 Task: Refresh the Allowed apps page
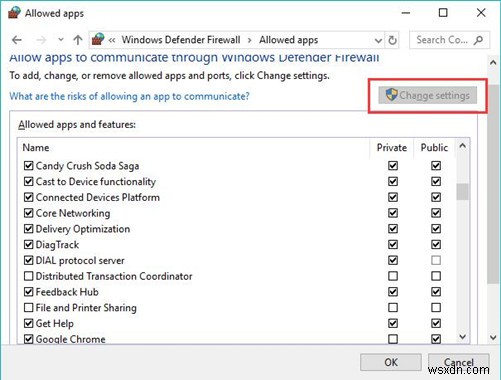click(392, 40)
